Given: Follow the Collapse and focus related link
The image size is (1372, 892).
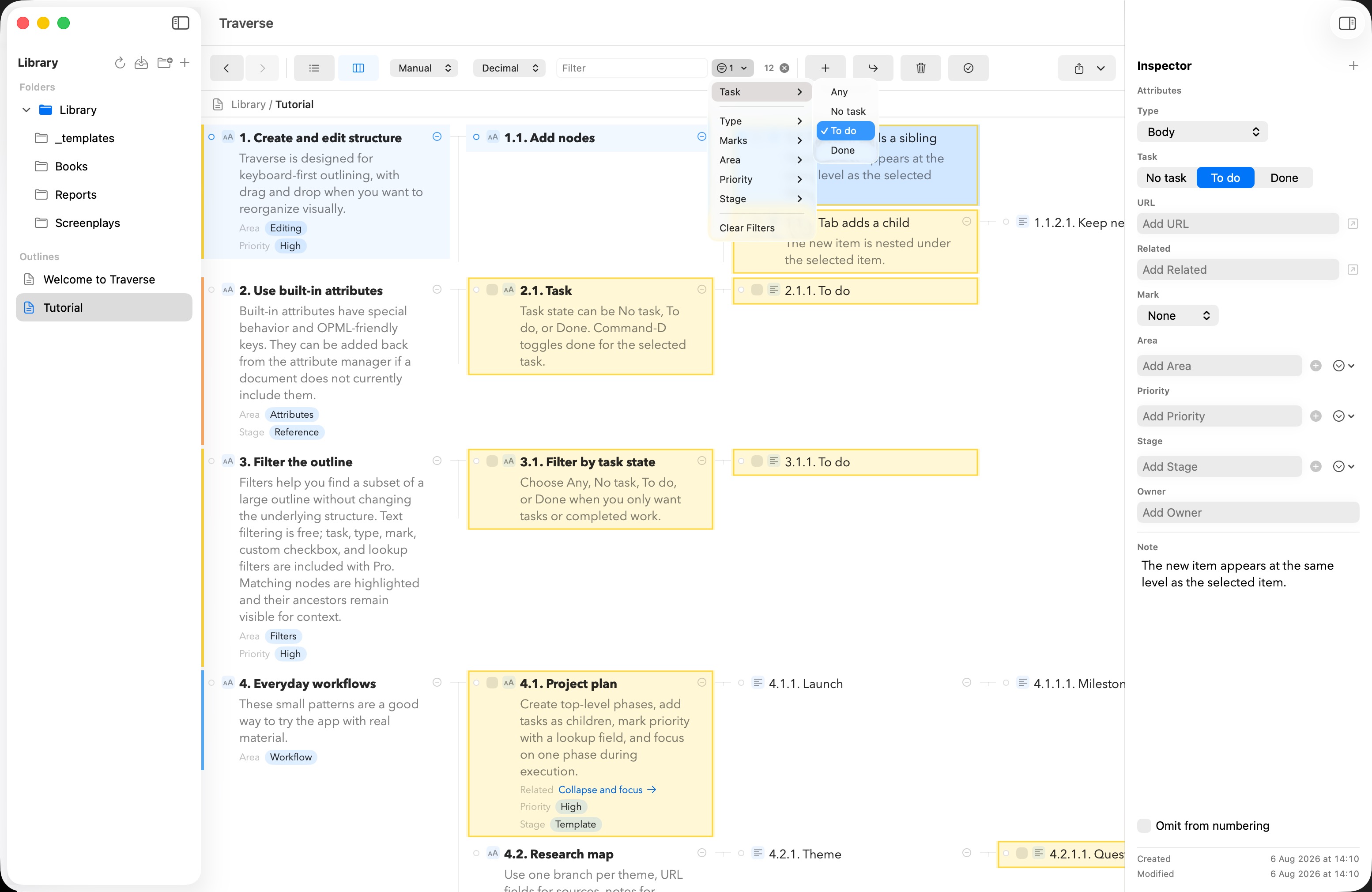Looking at the screenshot, I should [607, 790].
